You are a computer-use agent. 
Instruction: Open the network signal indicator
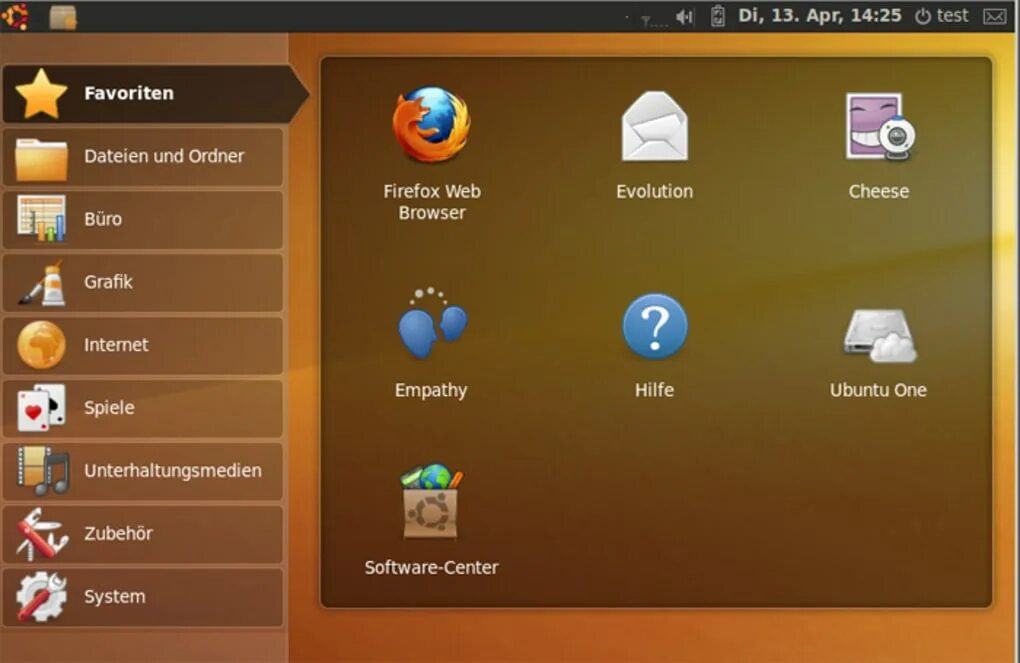tap(653, 20)
